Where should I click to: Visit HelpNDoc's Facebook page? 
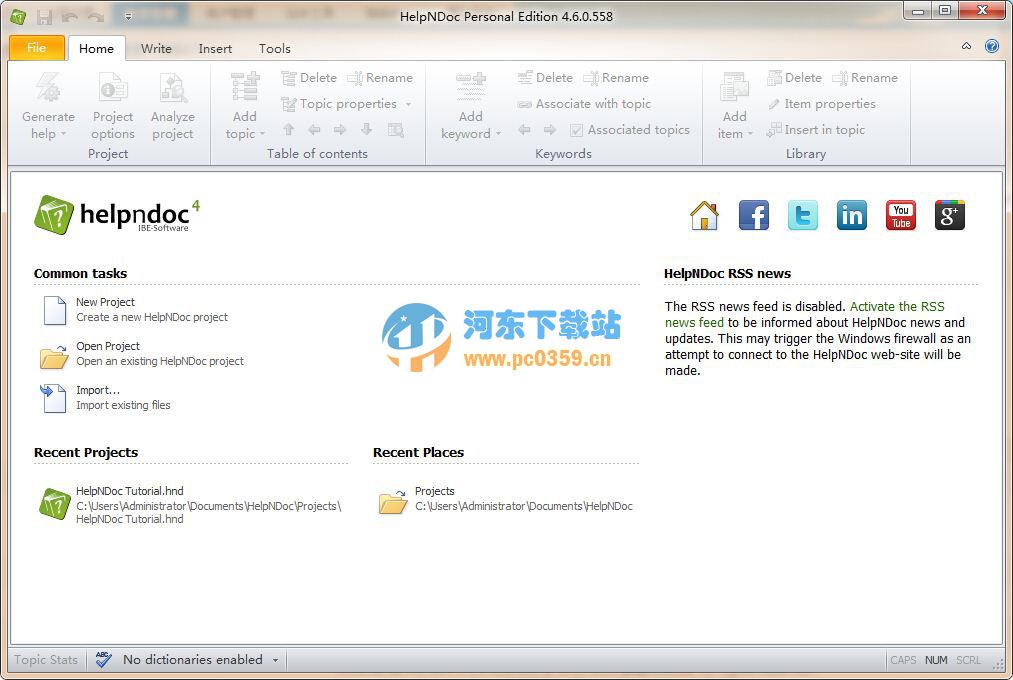(753, 214)
